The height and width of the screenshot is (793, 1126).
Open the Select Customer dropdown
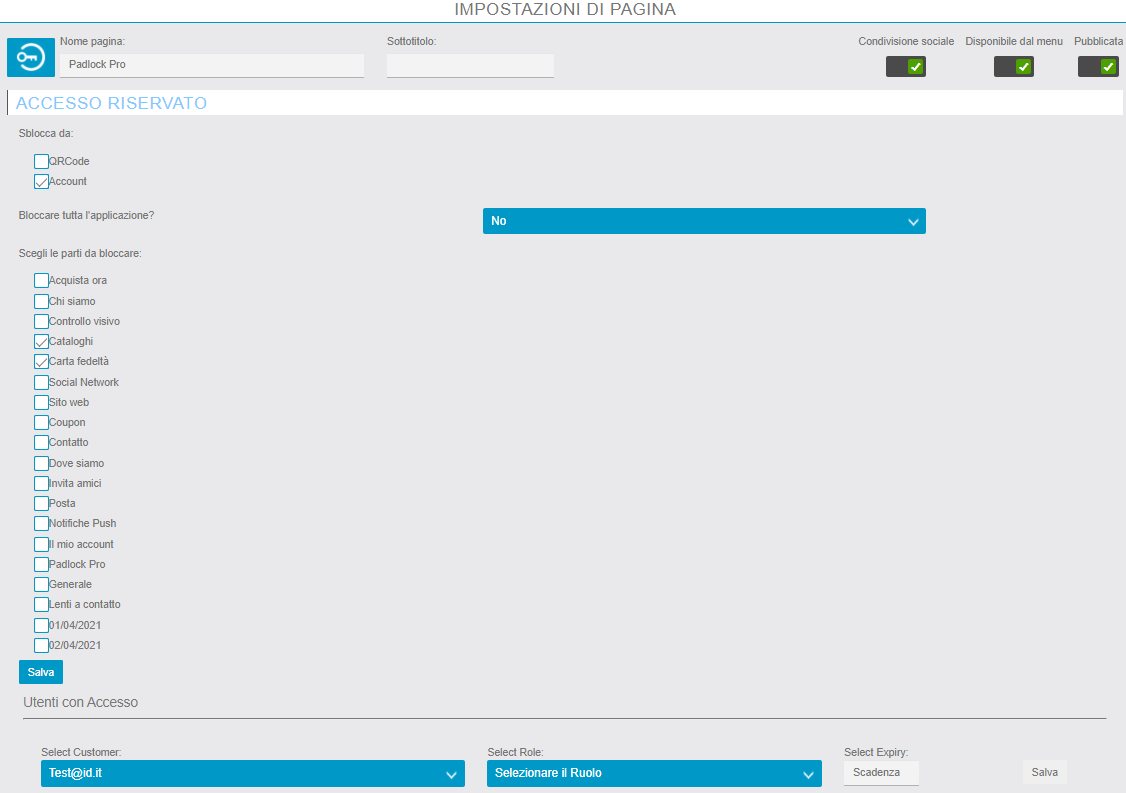[252, 773]
